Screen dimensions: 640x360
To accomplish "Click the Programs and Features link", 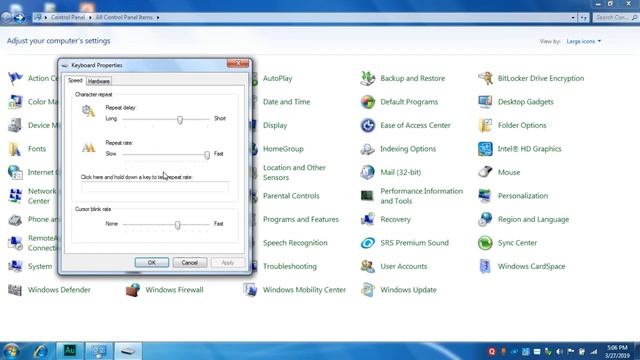I will click(x=301, y=219).
